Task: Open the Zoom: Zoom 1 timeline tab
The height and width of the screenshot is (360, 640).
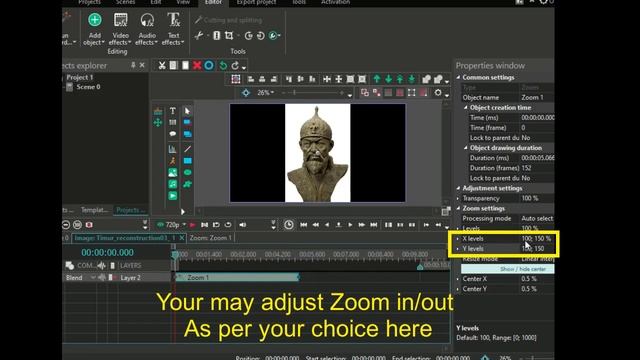Action: tap(211, 238)
